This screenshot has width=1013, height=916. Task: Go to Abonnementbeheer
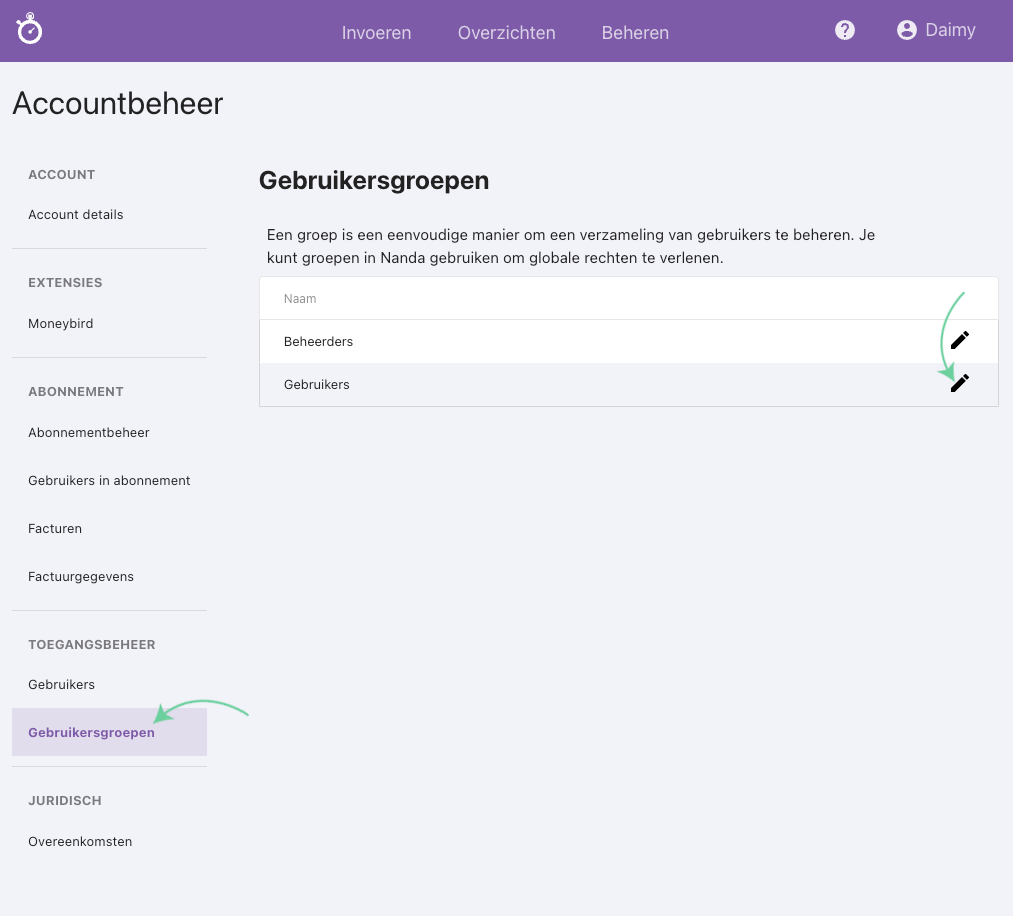click(88, 432)
